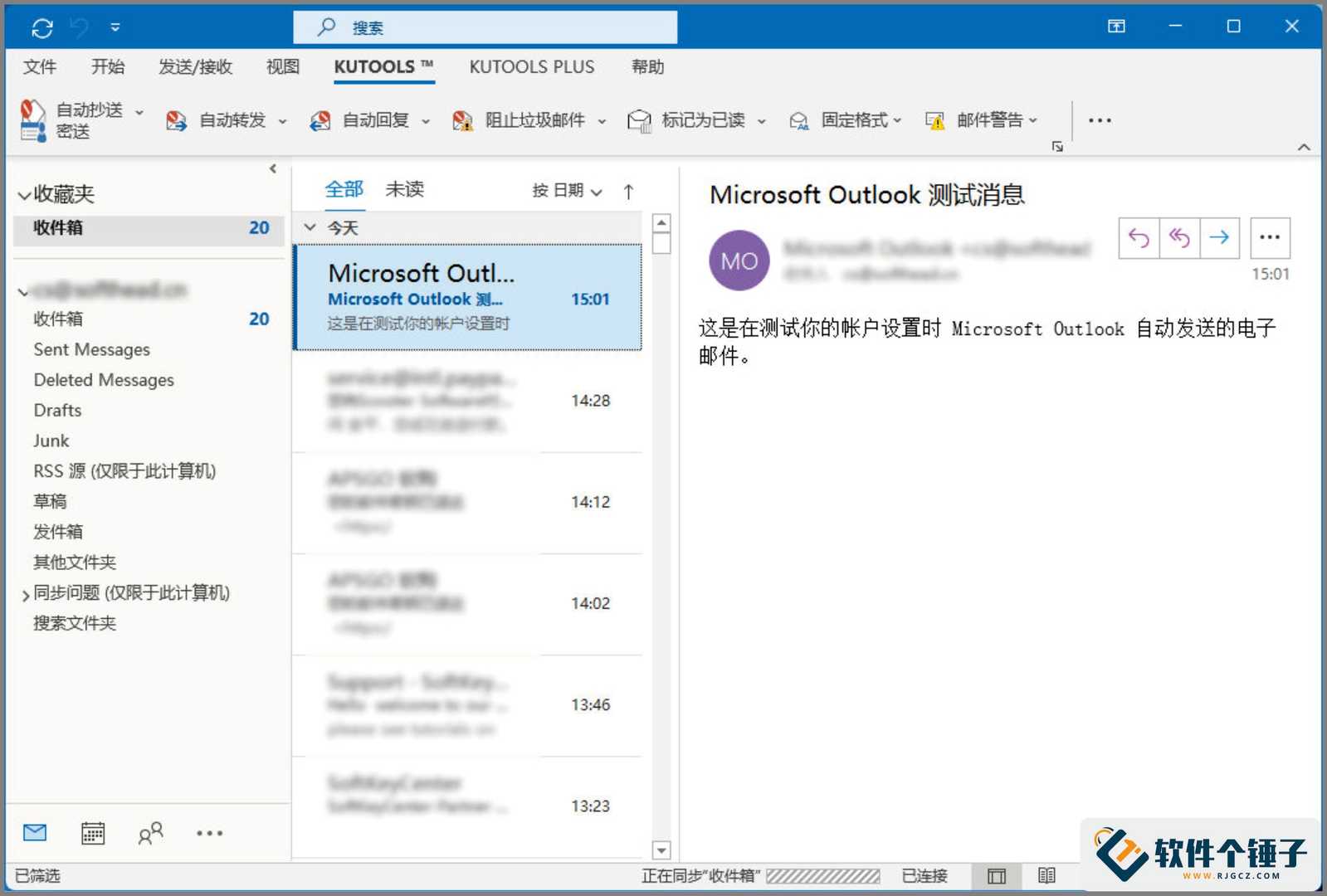Image resolution: width=1327 pixels, height=896 pixels.
Task: Select the message received at 14:28
Action: (468, 402)
